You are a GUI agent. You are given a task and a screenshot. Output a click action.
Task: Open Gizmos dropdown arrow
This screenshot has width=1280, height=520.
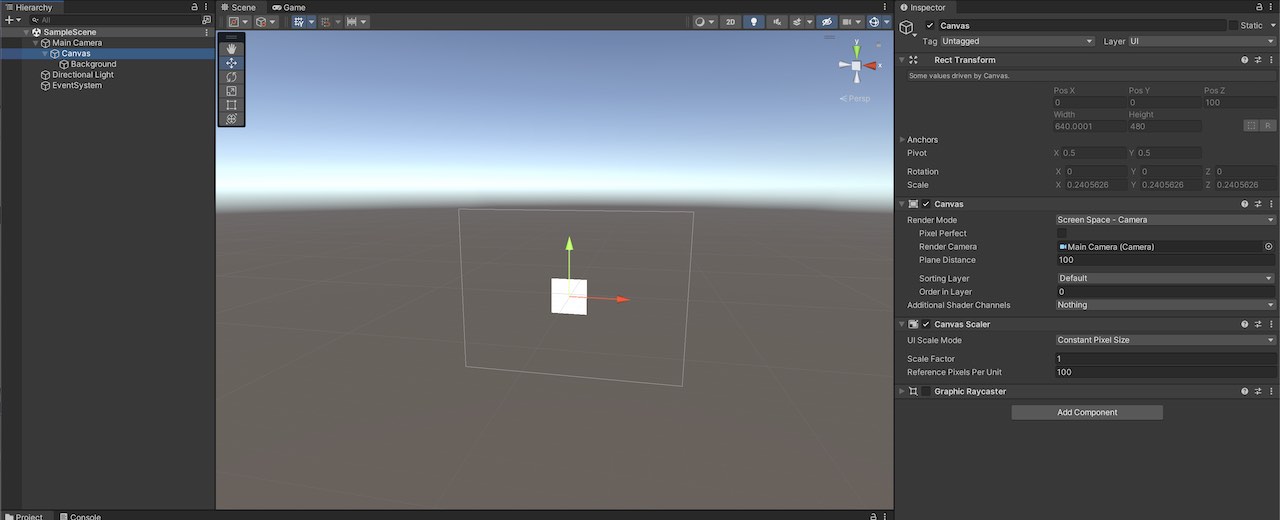point(886,22)
